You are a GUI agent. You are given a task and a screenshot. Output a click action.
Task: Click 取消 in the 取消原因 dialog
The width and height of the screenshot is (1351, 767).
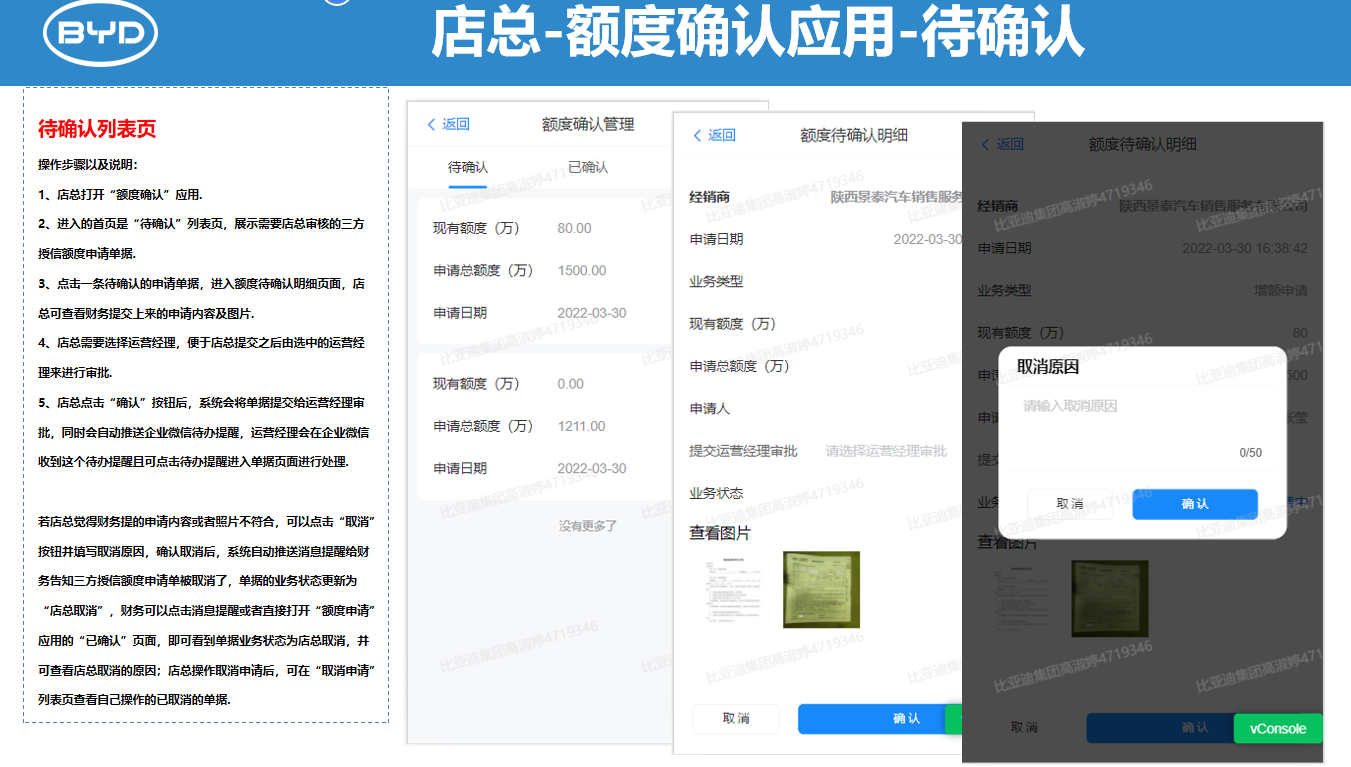[x=1070, y=504]
